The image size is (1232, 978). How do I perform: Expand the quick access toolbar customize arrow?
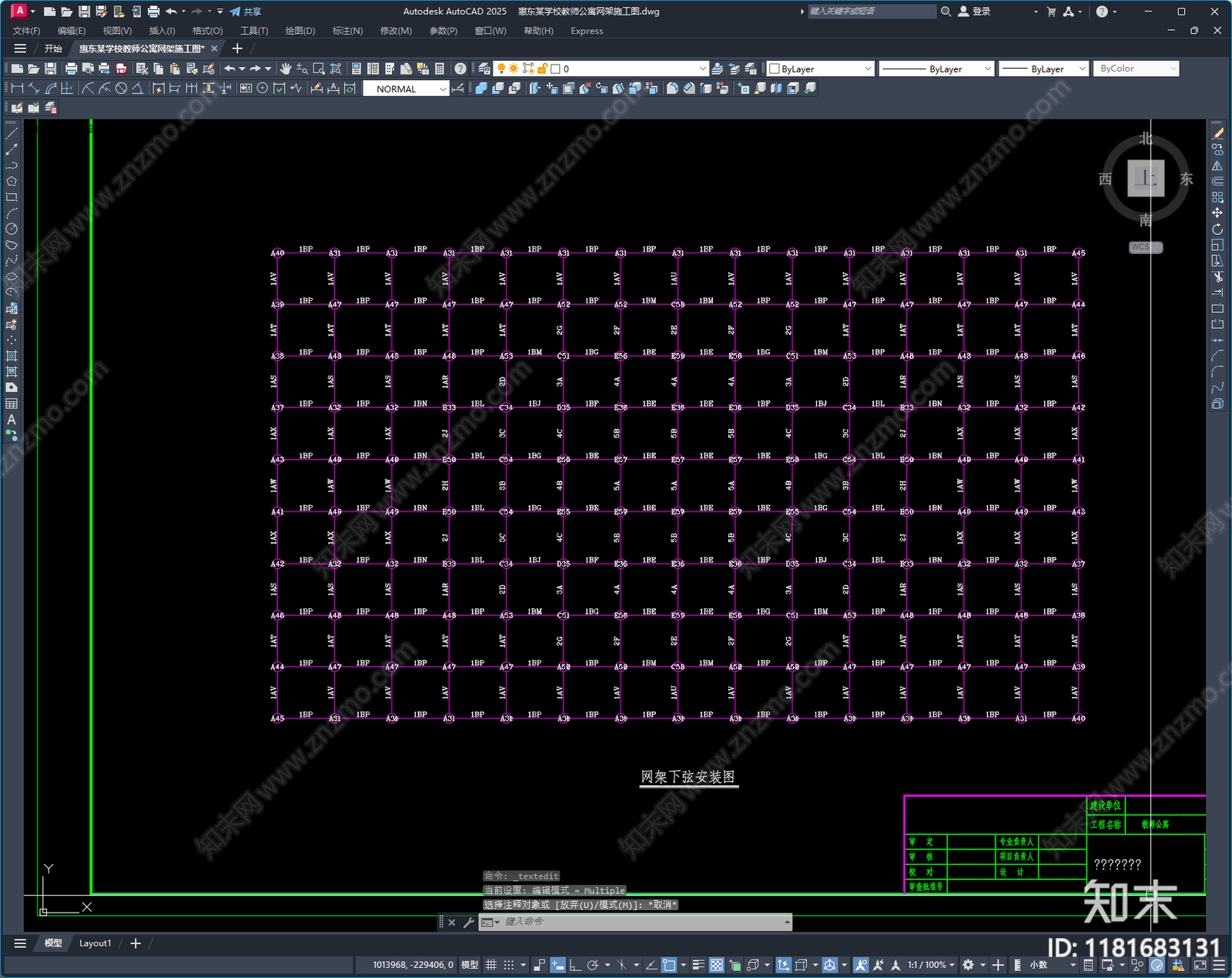pos(220,12)
